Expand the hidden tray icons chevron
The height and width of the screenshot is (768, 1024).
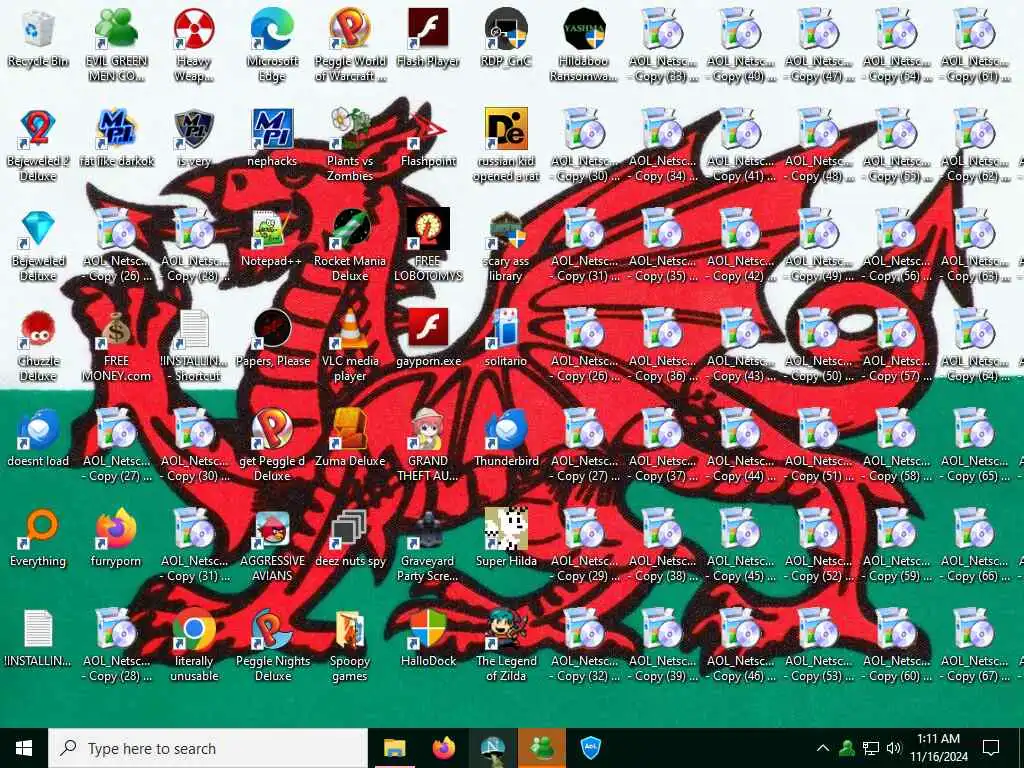pyautogui.click(x=823, y=748)
